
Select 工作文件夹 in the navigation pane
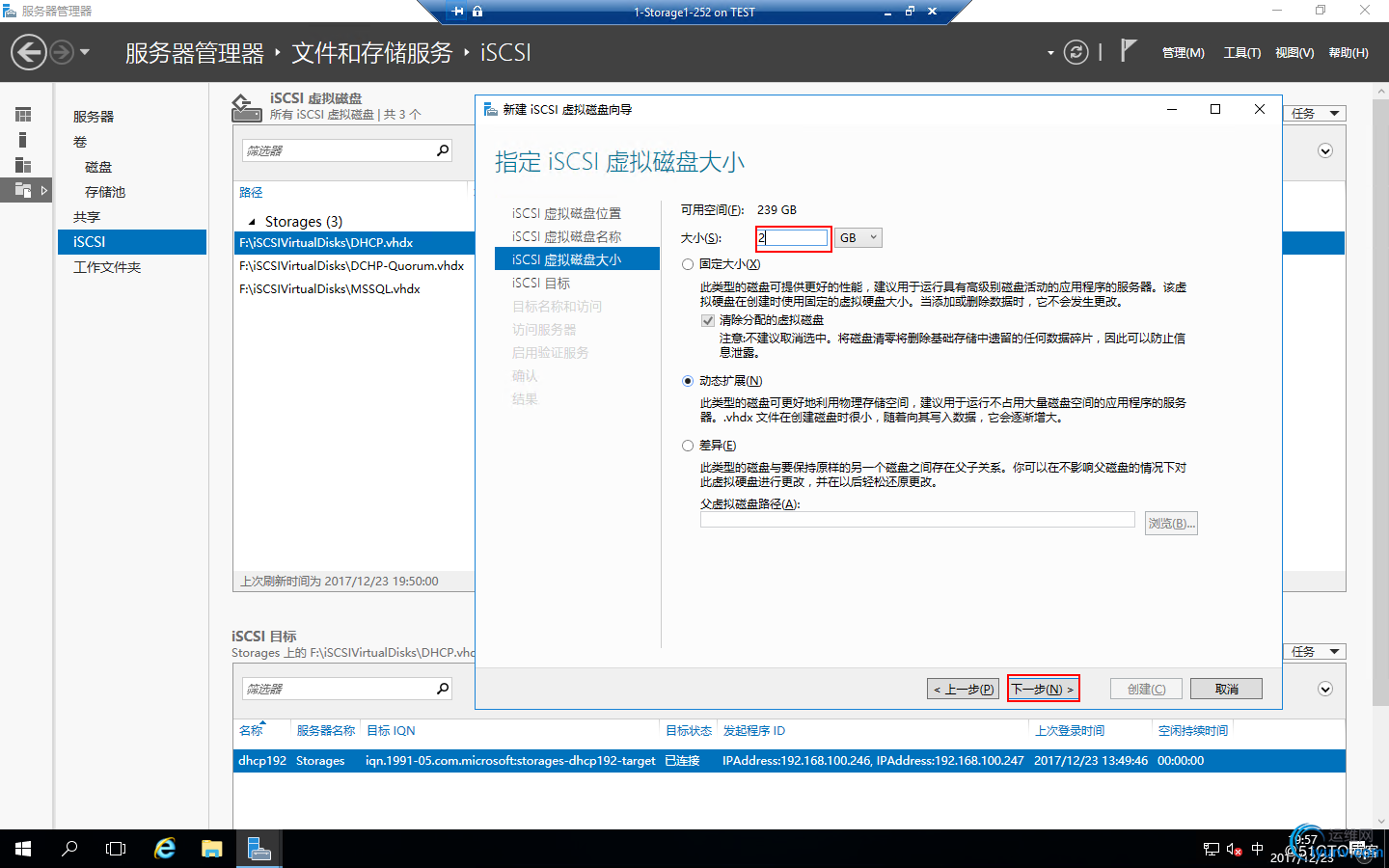107,267
